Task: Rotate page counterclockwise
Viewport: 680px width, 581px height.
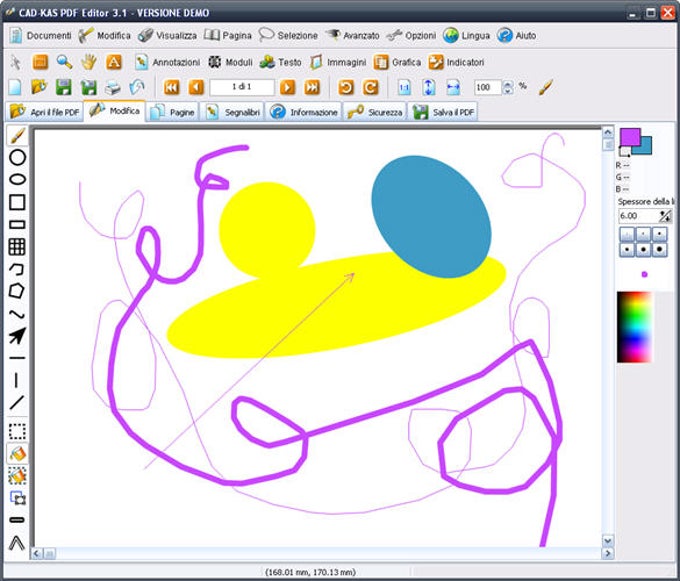Action: pos(346,87)
